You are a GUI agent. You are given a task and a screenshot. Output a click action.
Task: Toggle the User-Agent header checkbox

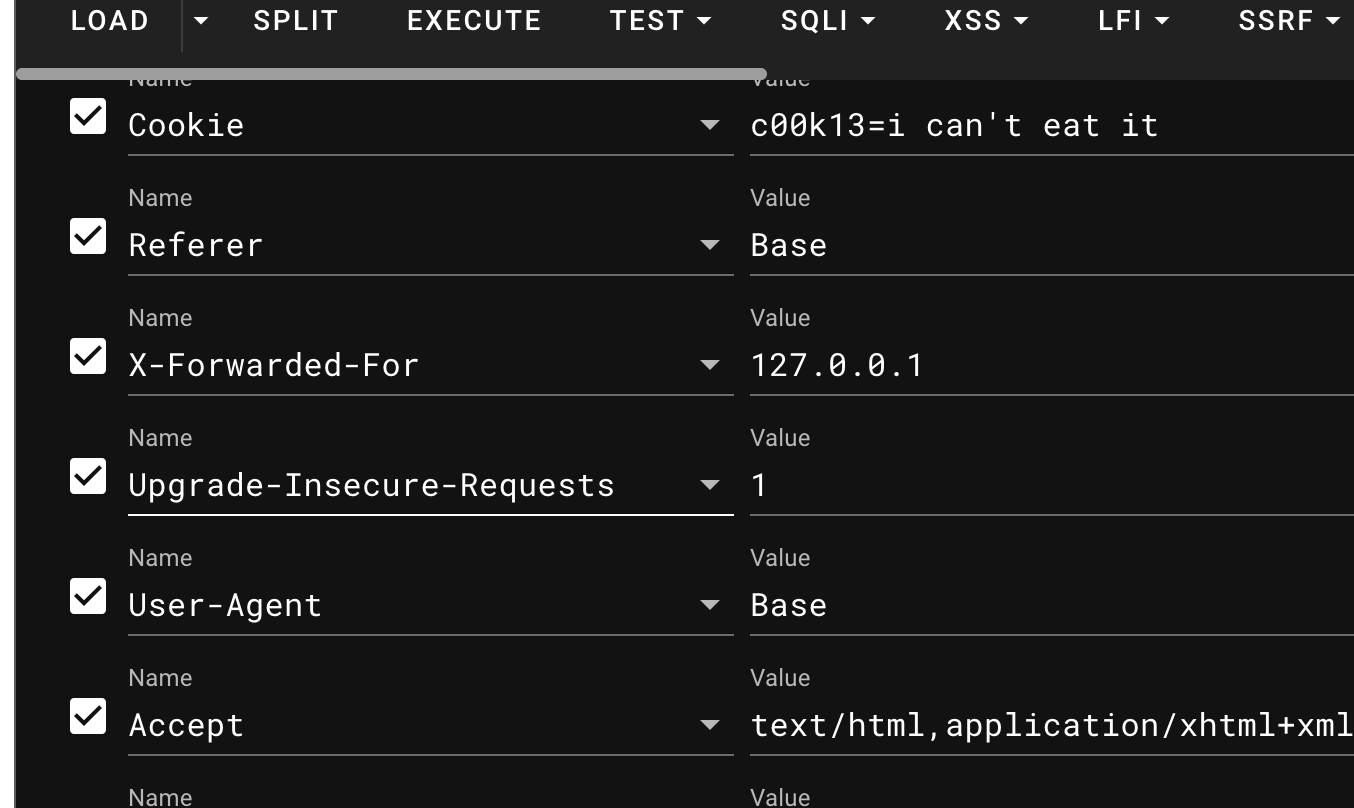[x=88, y=597]
